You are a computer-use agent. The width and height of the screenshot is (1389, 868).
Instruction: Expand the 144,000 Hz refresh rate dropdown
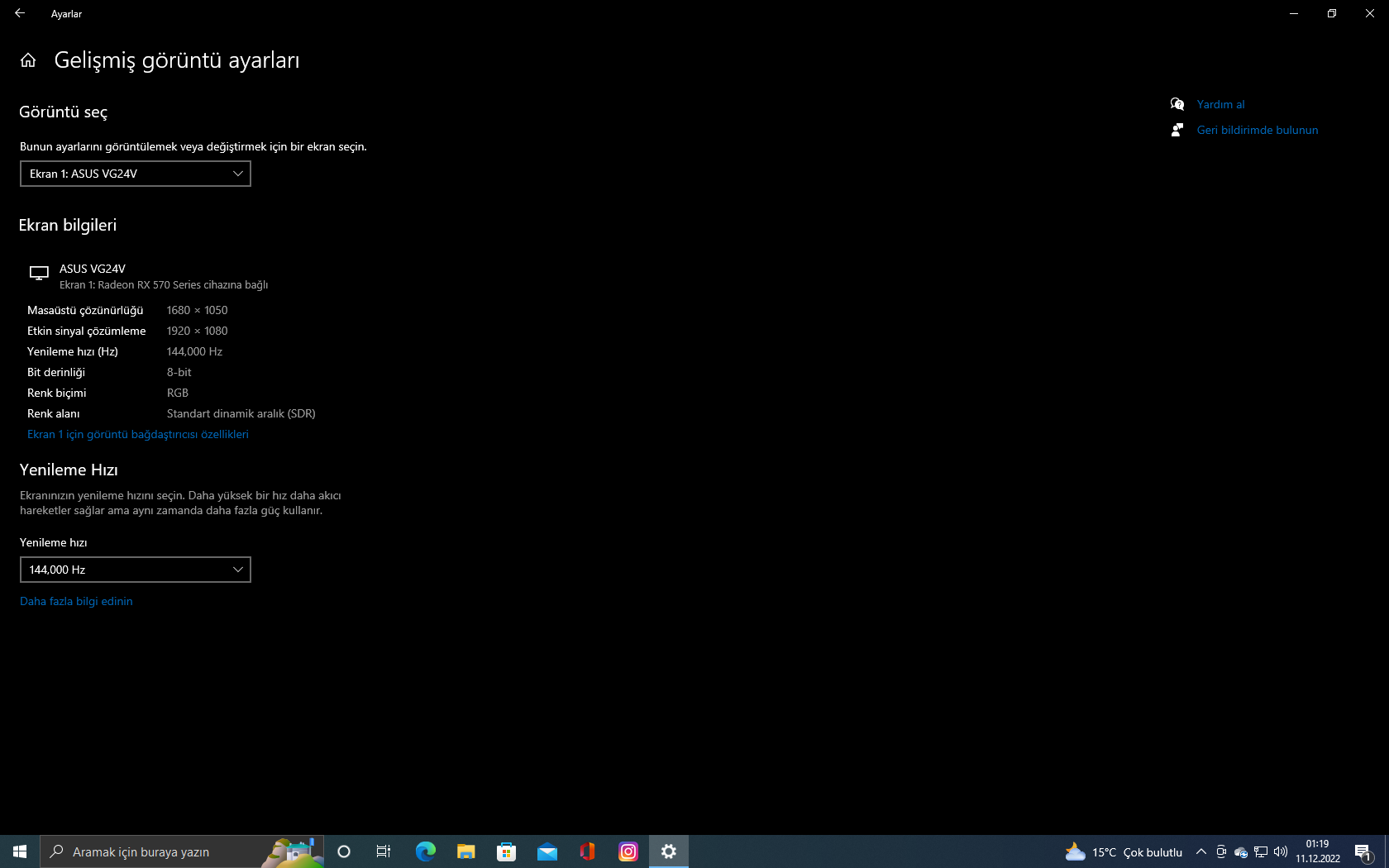[x=136, y=570]
